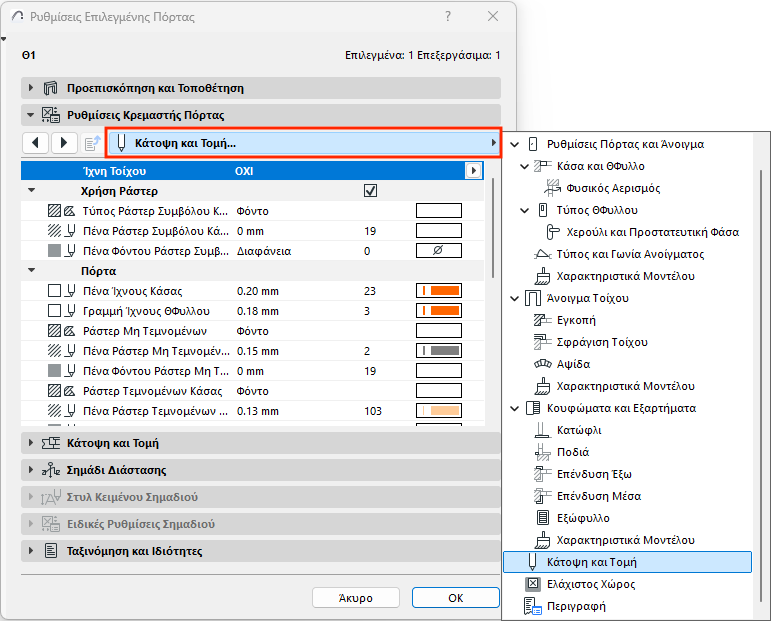Screen dimensions: 772x621
Task: Click Περιγραφή description icon
Action: [x=533, y=606]
